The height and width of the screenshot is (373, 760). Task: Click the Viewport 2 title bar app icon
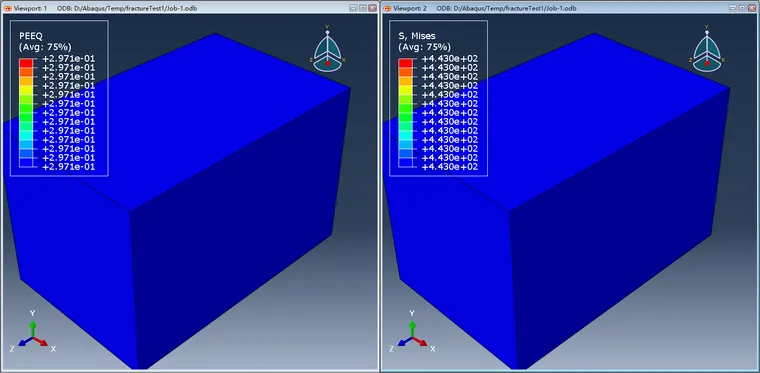click(x=386, y=8)
